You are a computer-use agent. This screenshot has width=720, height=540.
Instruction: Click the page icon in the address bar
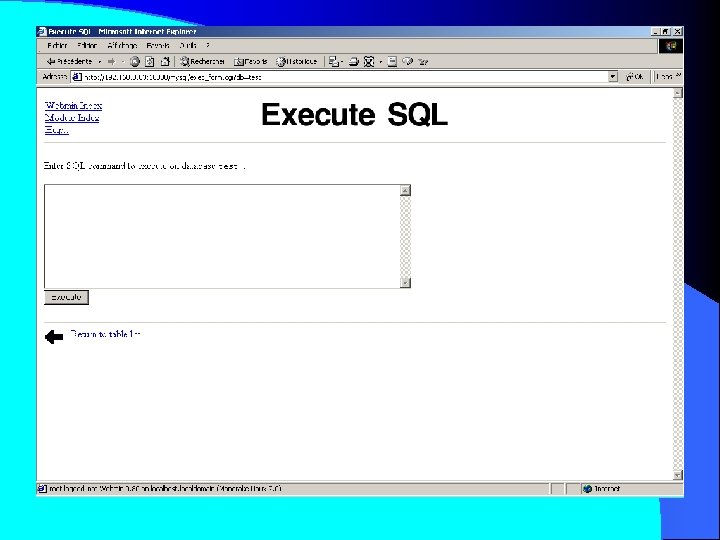click(x=77, y=77)
